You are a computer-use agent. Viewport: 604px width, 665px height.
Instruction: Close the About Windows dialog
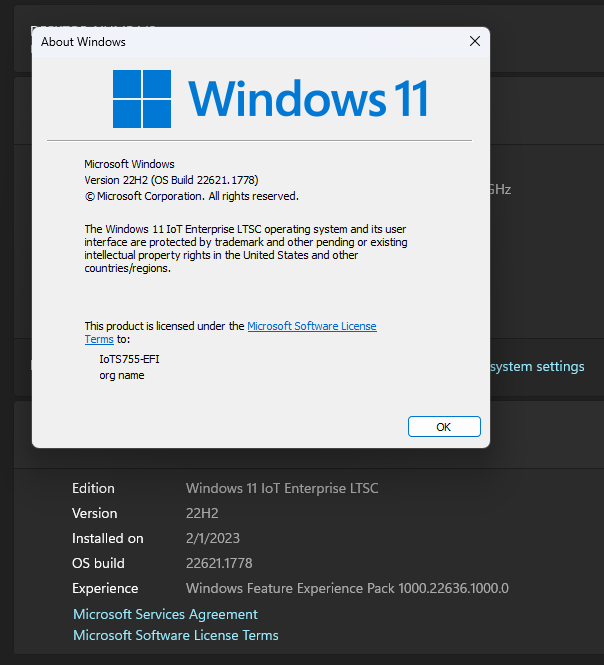pyautogui.click(x=475, y=41)
